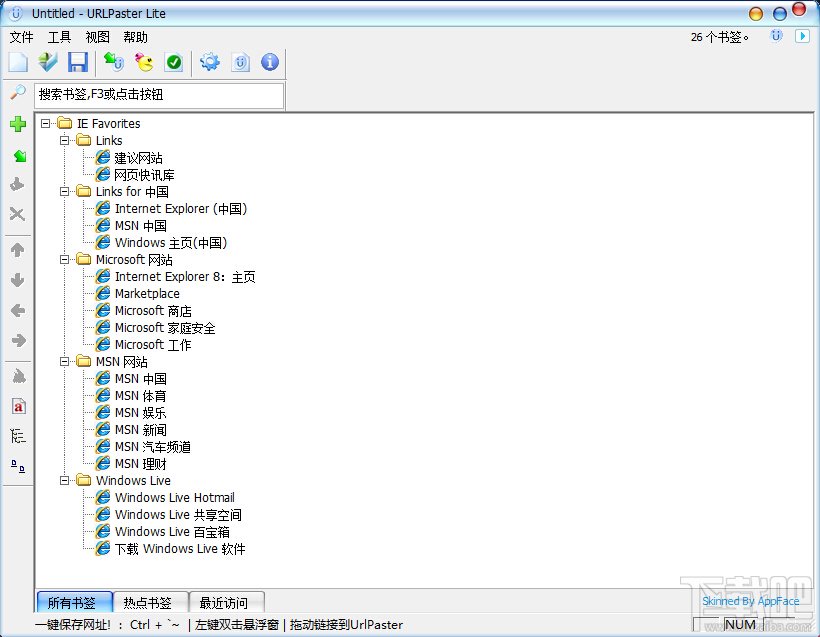
Task: Click the '26 个书签' counter text
Action: (720, 37)
